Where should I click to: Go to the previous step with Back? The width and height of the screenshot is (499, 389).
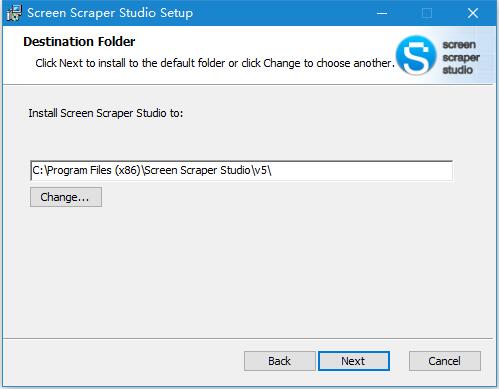pyautogui.click(x=279, y=361)
